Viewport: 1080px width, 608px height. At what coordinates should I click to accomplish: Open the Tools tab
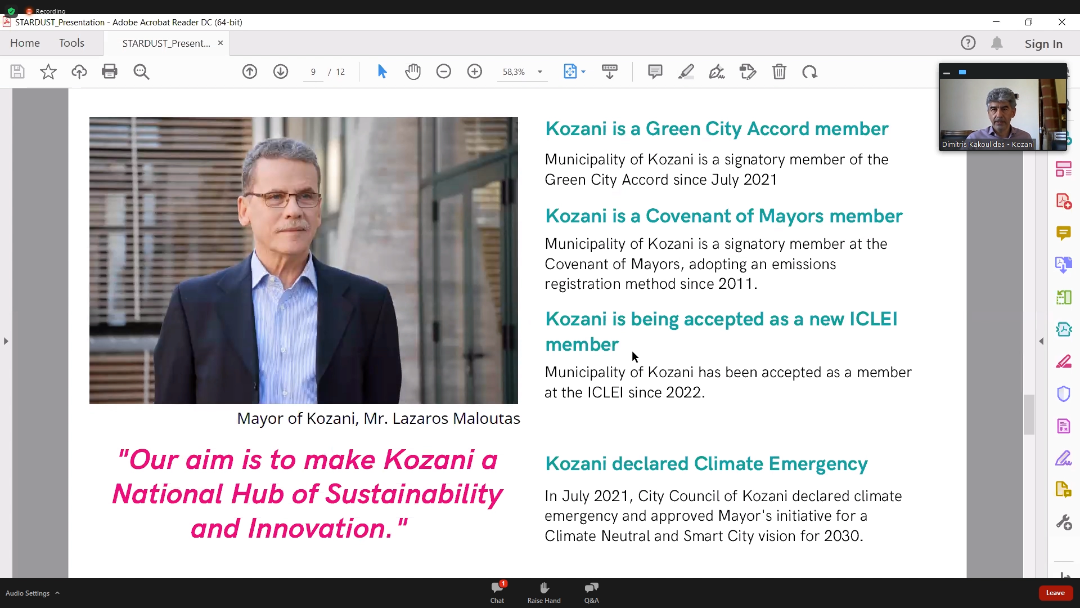coord(71,43)
